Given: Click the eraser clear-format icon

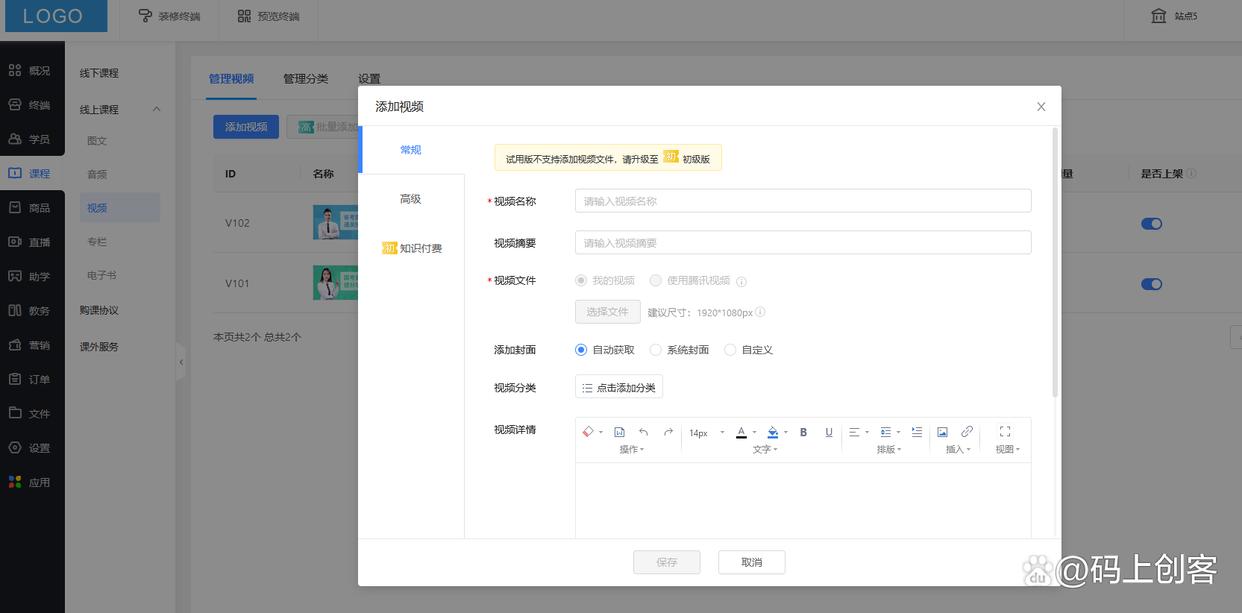Looking at the screenshot, I should 588,432.
